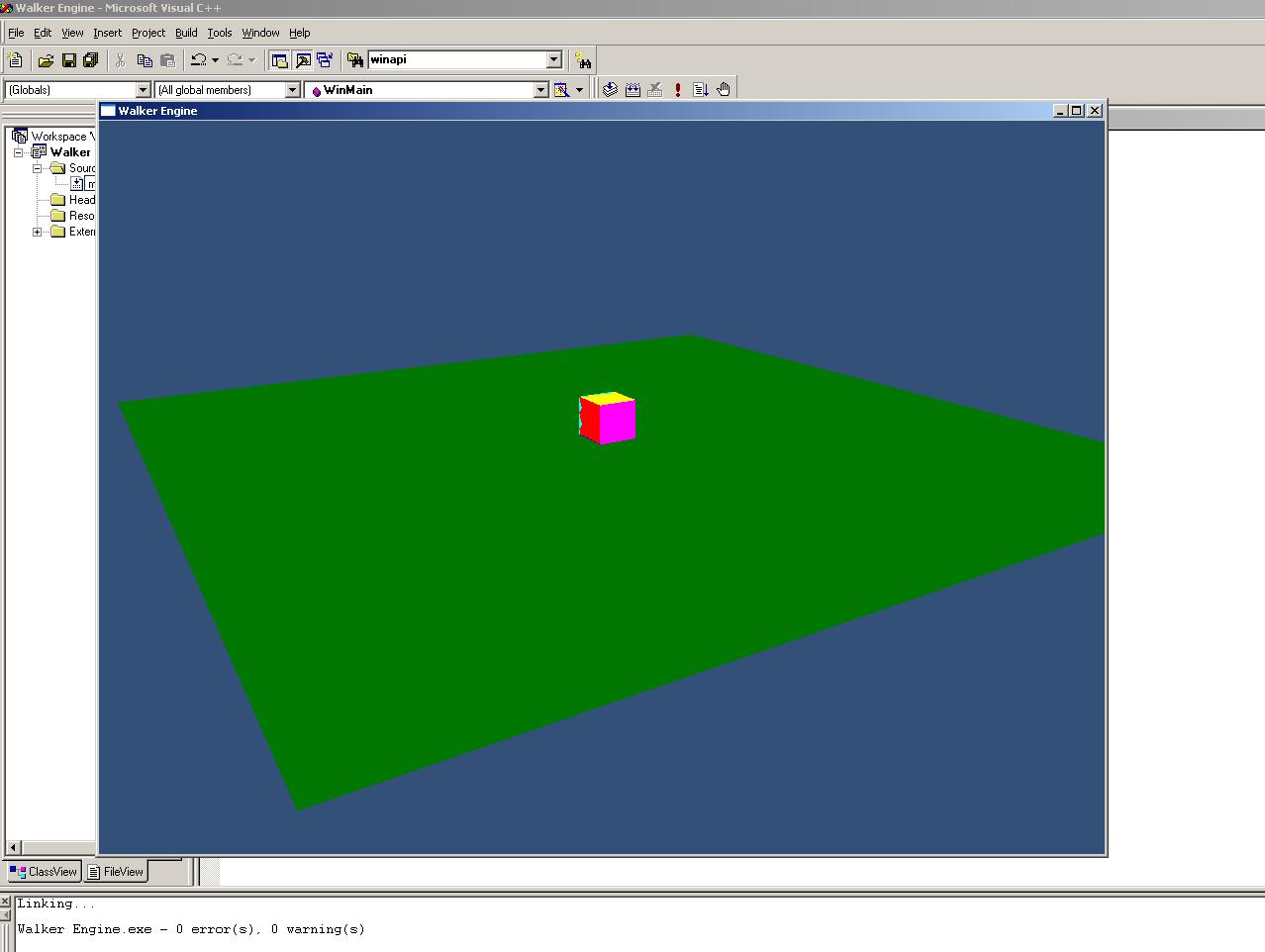
Task: Click the Paste clipboard icon
Action: pos(167,60)
